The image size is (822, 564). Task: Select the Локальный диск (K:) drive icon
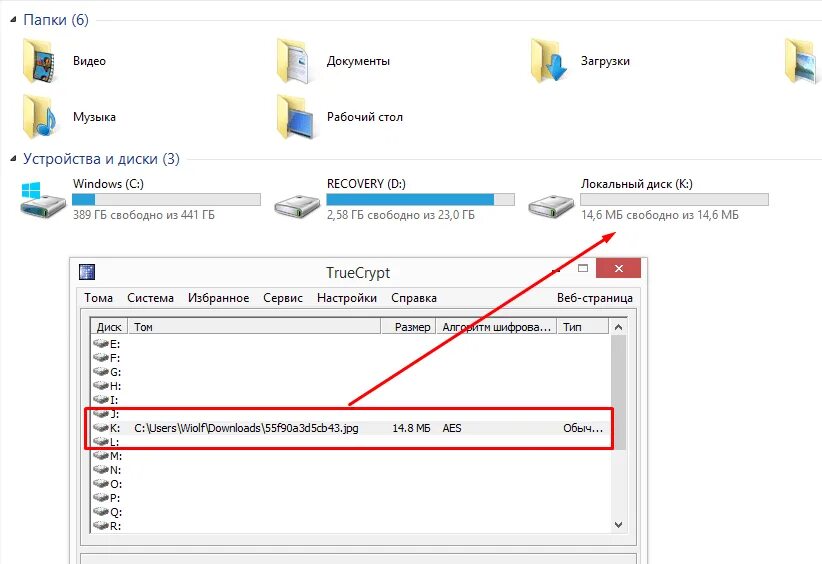551,206
